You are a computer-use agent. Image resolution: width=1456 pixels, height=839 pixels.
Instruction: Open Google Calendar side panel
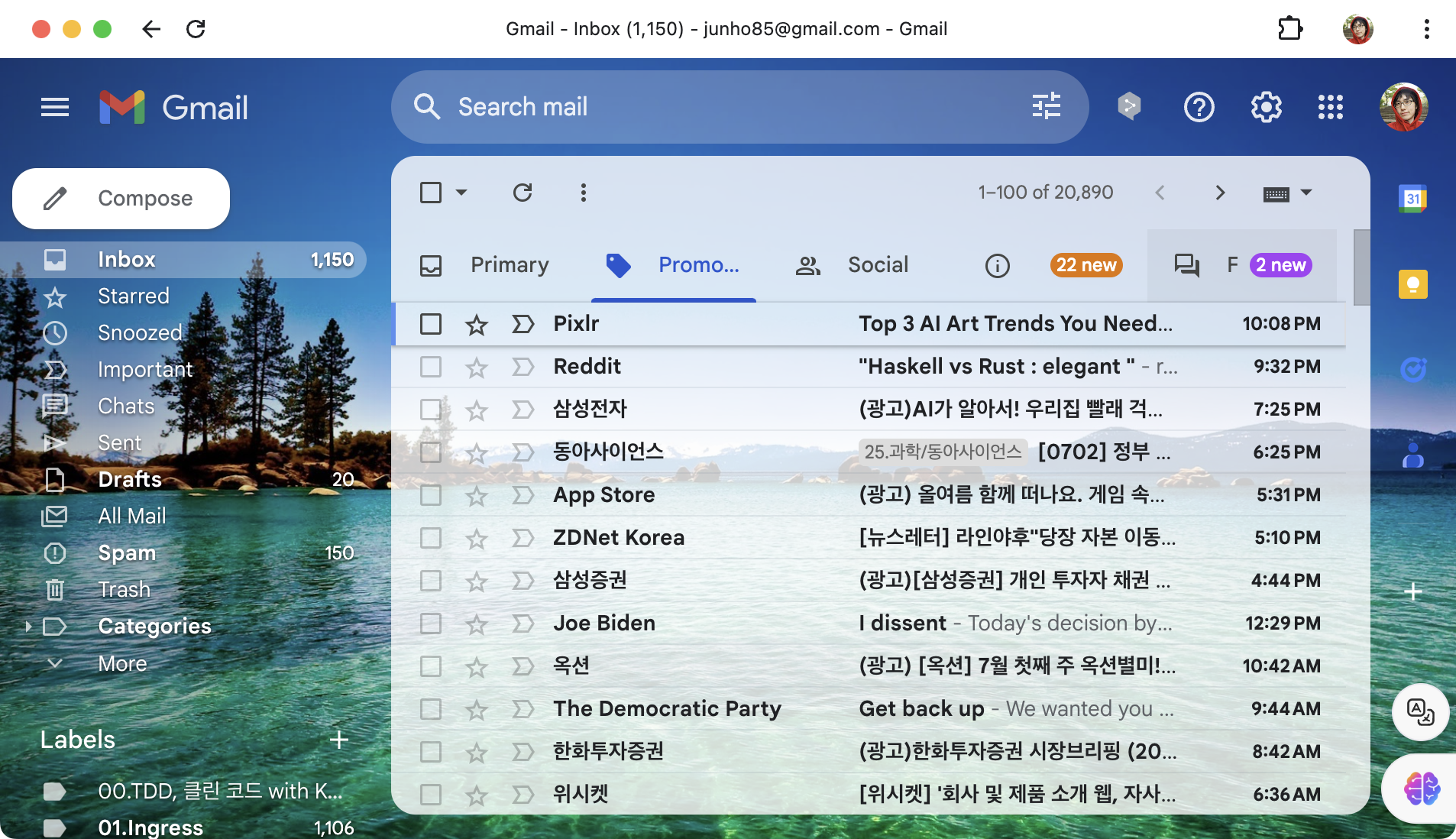click(x=1412, y=199)
